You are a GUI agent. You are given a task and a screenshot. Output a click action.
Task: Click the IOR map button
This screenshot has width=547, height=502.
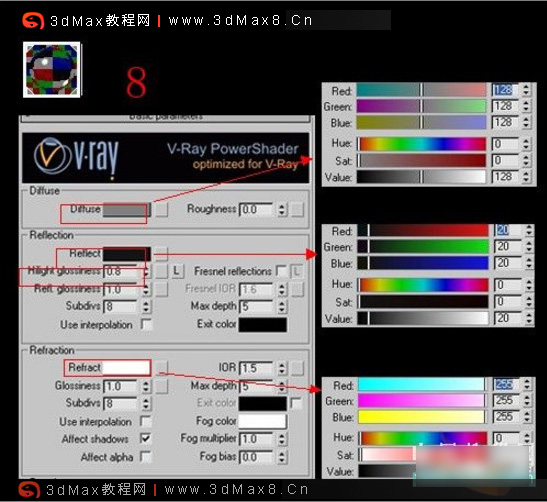[x=298, y=368]
